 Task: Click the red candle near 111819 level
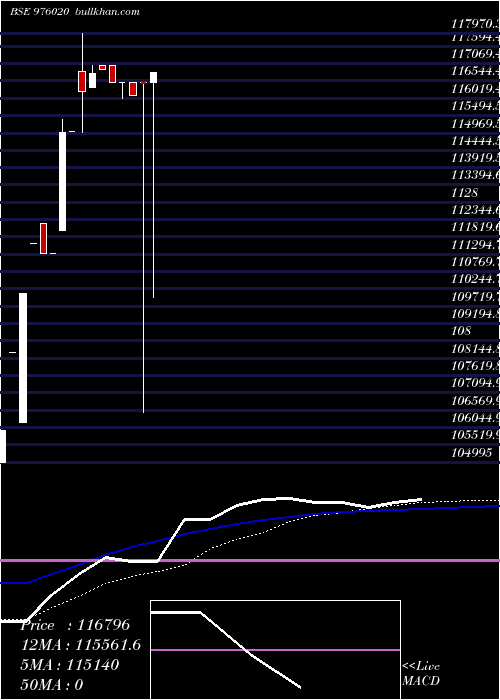pos(43,238)
